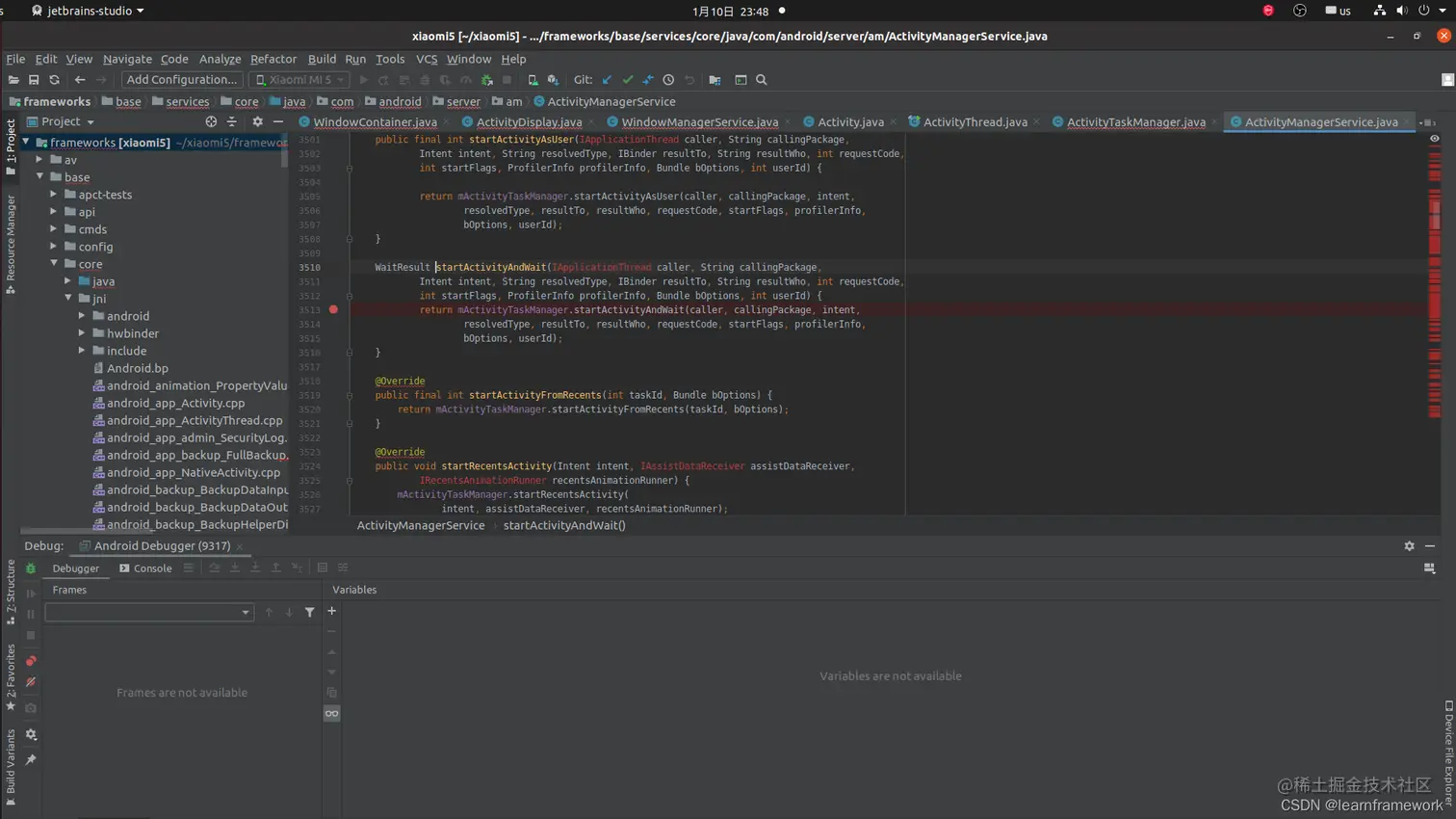Click Restore Layout icon in debug panel
Viewport: 1456px width, 819px height.
click(x=1429, y=568)
